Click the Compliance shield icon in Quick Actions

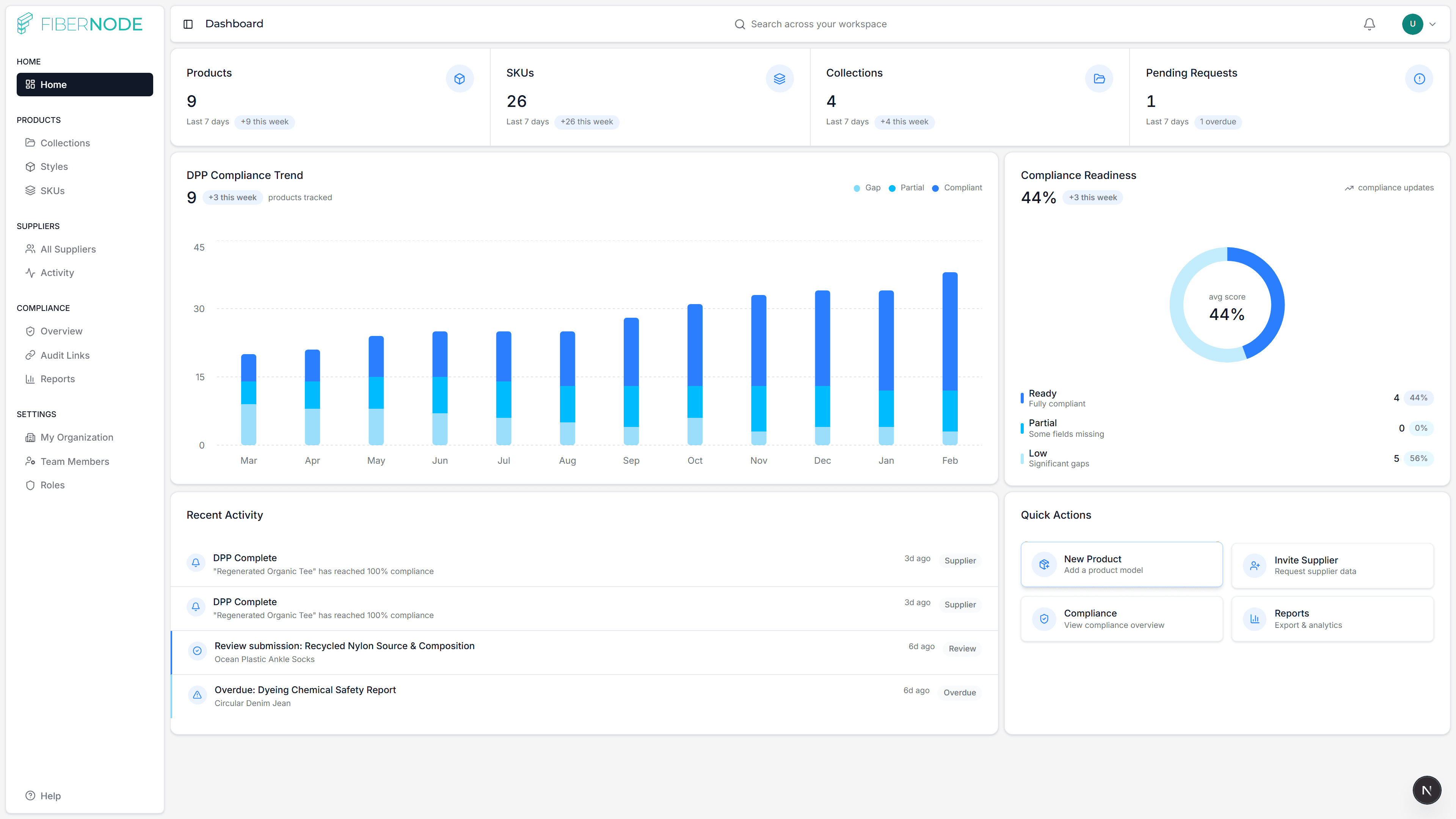[x=1044, y=619]
